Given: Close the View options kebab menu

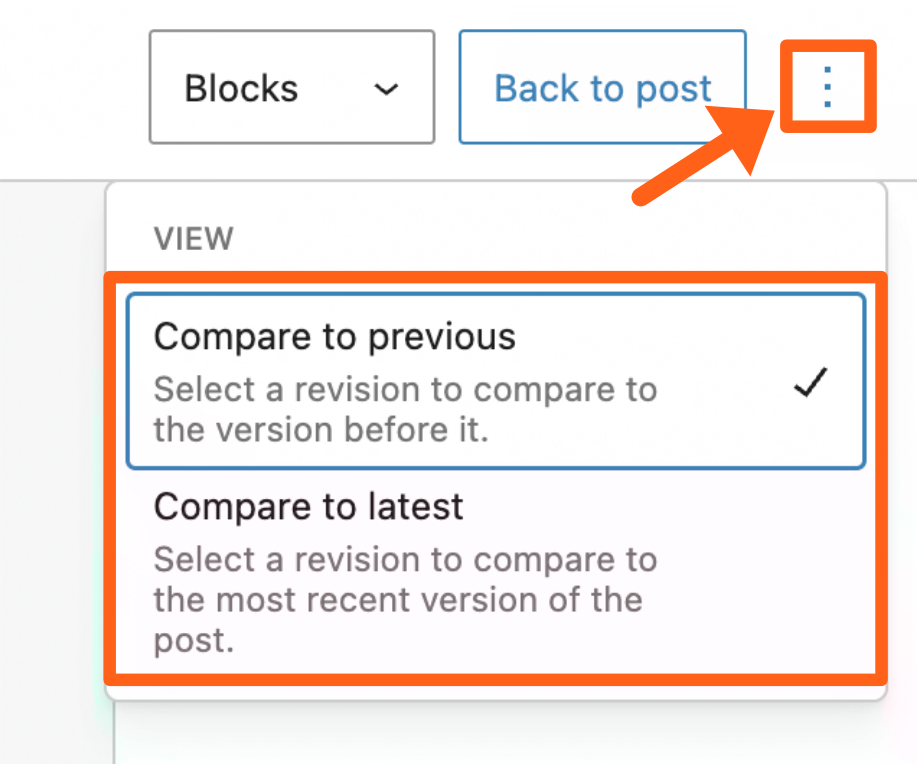Looking at the screenshot, I should pos(827,88).
